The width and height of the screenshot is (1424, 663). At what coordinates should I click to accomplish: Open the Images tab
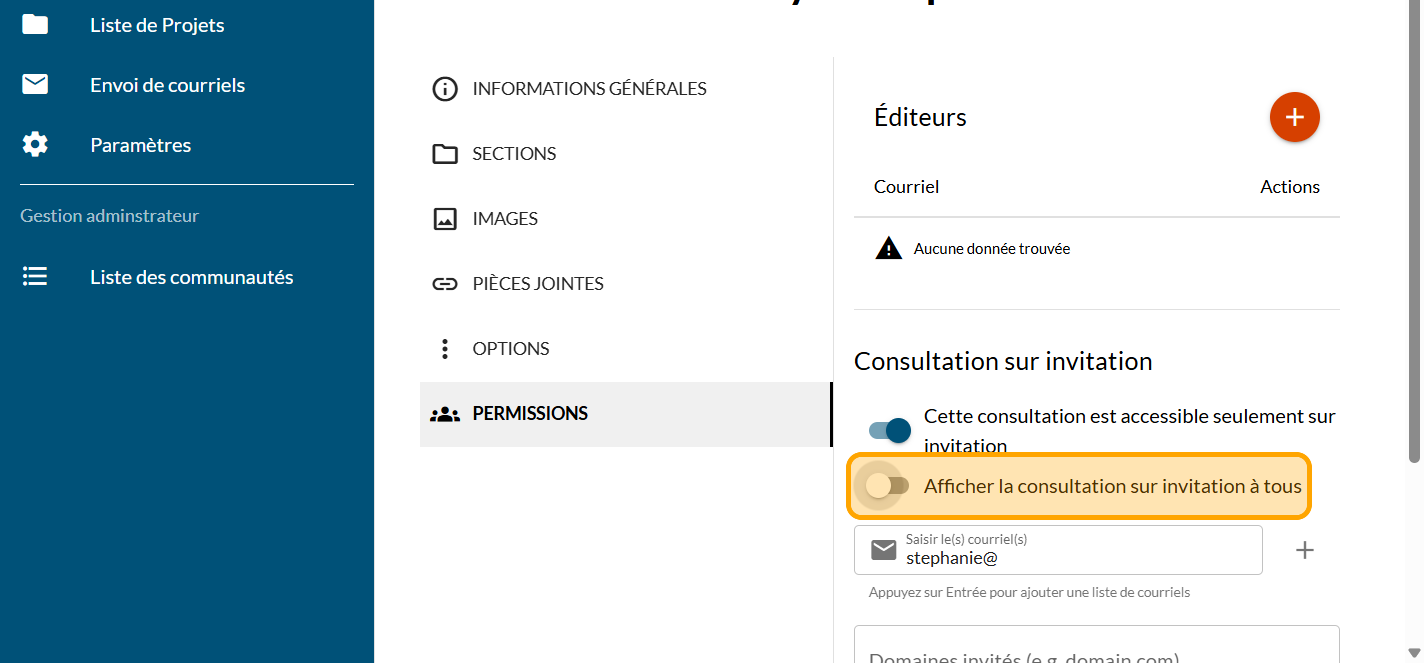(505, 219)
